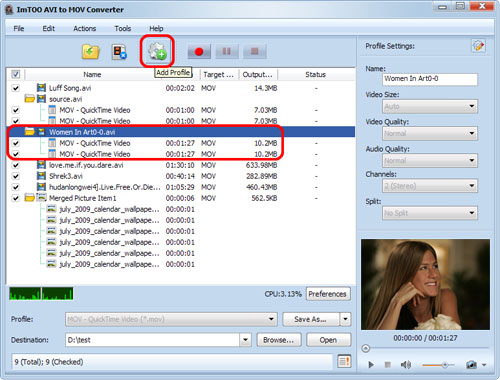Click the preview seek slider handle
This screenshot has height=380, width=500.
click(366, 349)
